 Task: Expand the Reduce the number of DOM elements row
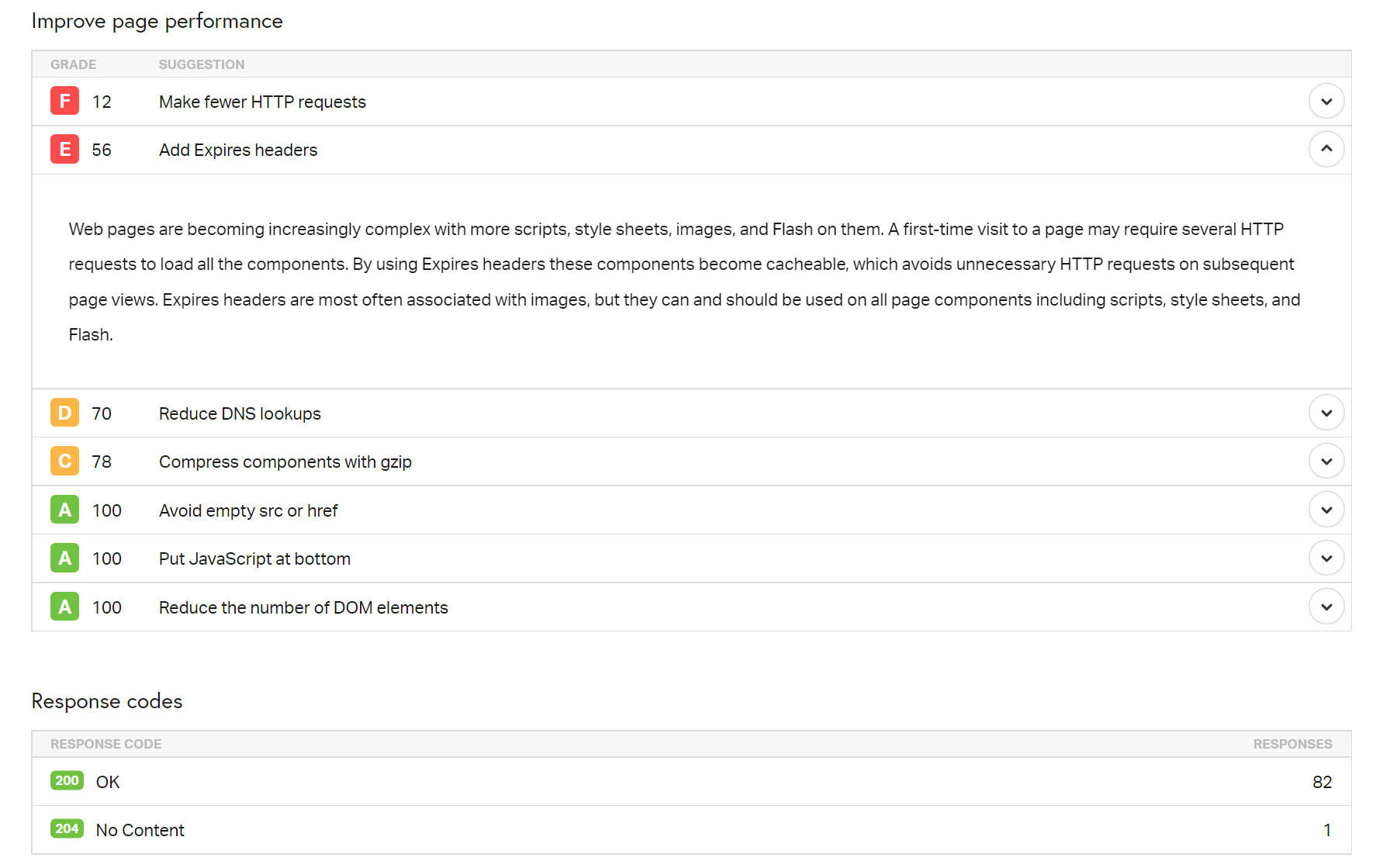tap(1326, 607)
